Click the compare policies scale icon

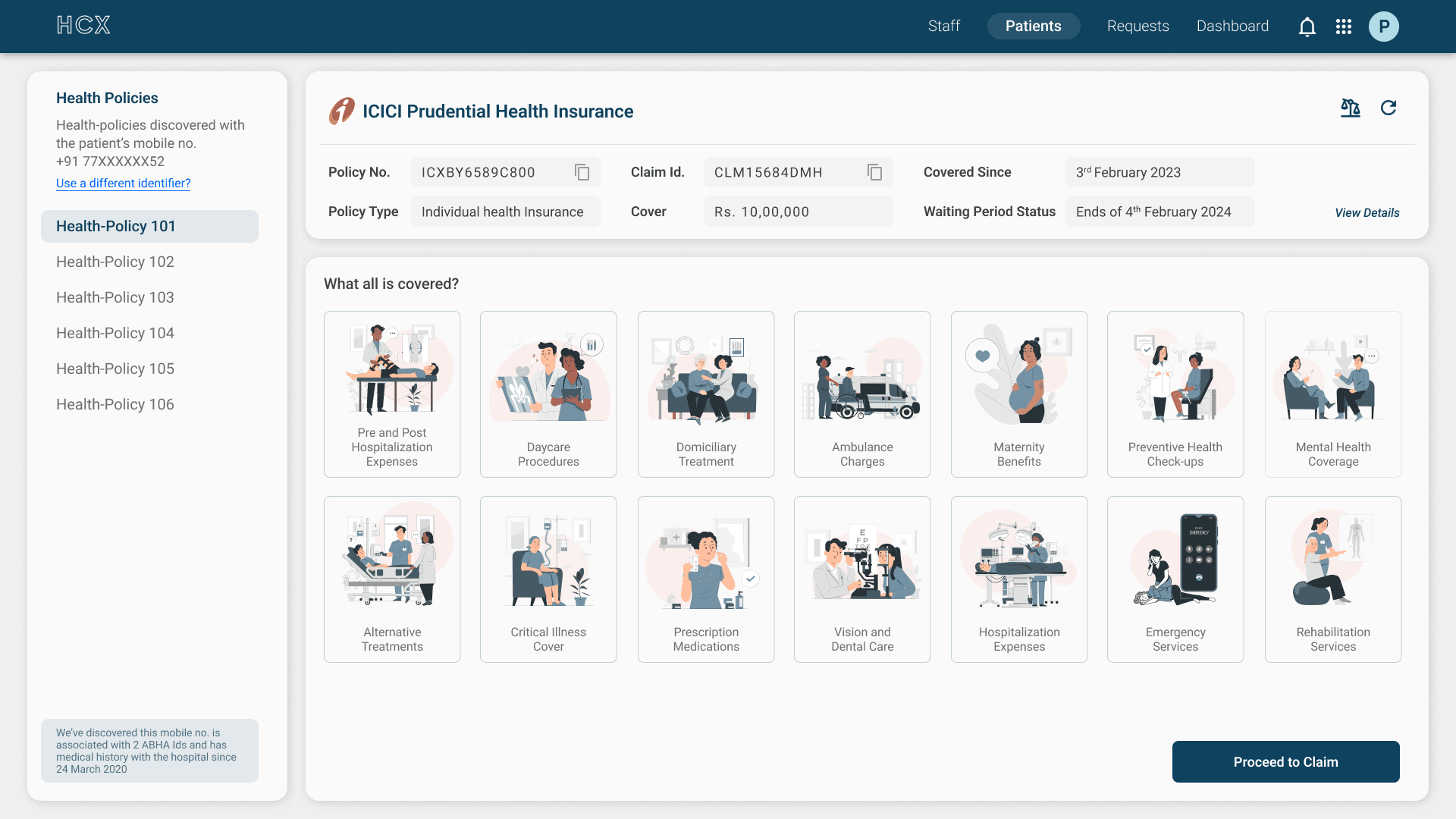[x=1350, y=108]
